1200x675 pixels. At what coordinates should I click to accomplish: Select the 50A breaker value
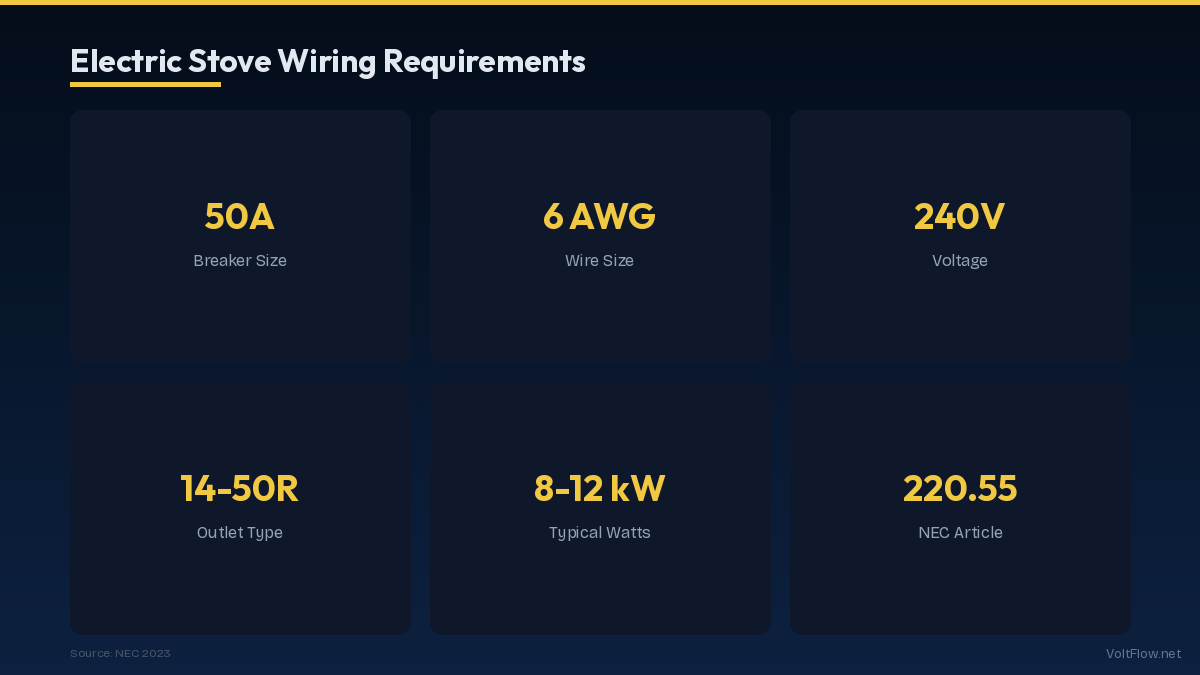(x=240, y=216)
